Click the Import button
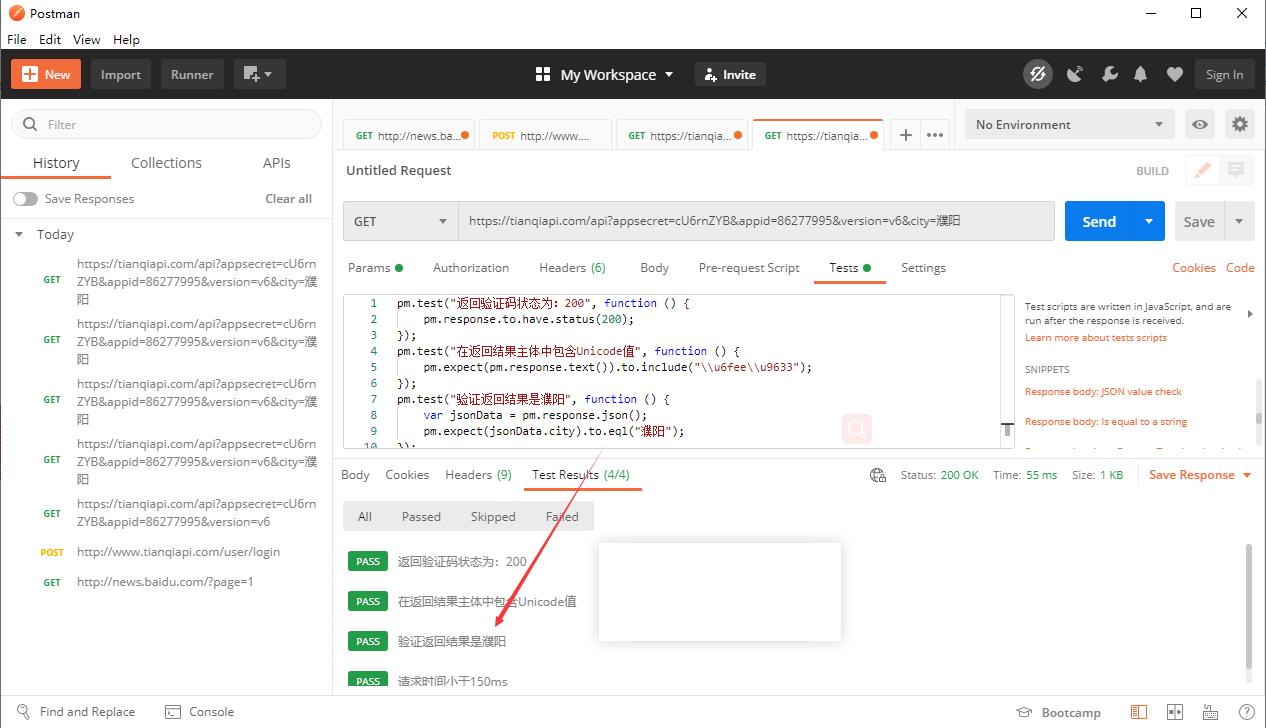The image size is (1266, 728). click(121, 74)
